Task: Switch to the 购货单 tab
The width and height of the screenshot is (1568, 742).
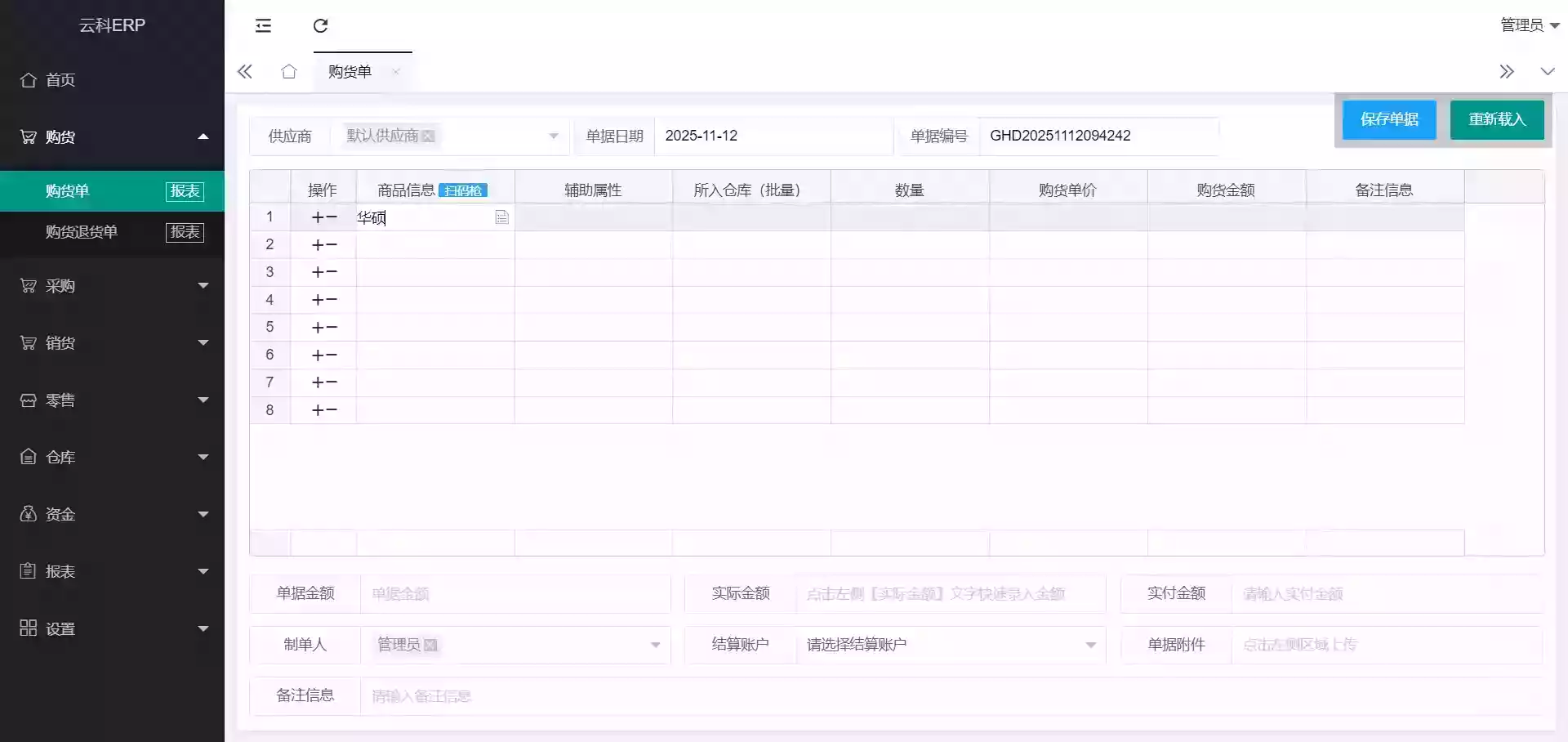Action: point(350,71)
